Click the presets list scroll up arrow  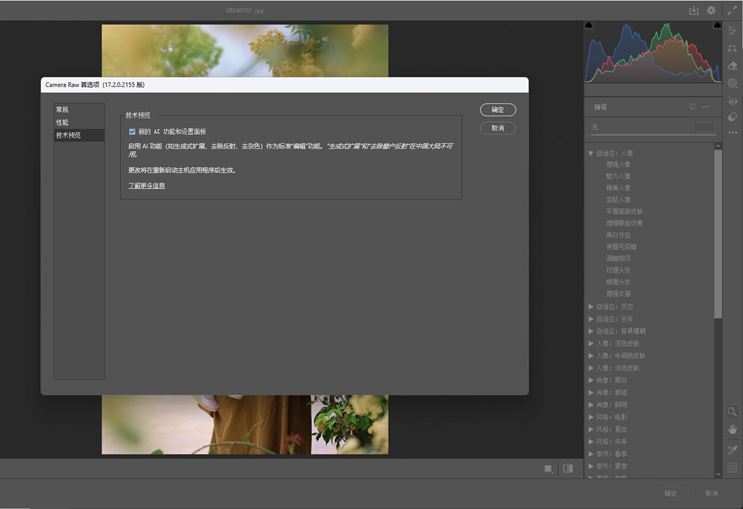pyautogui.click(x=718, y=146)
